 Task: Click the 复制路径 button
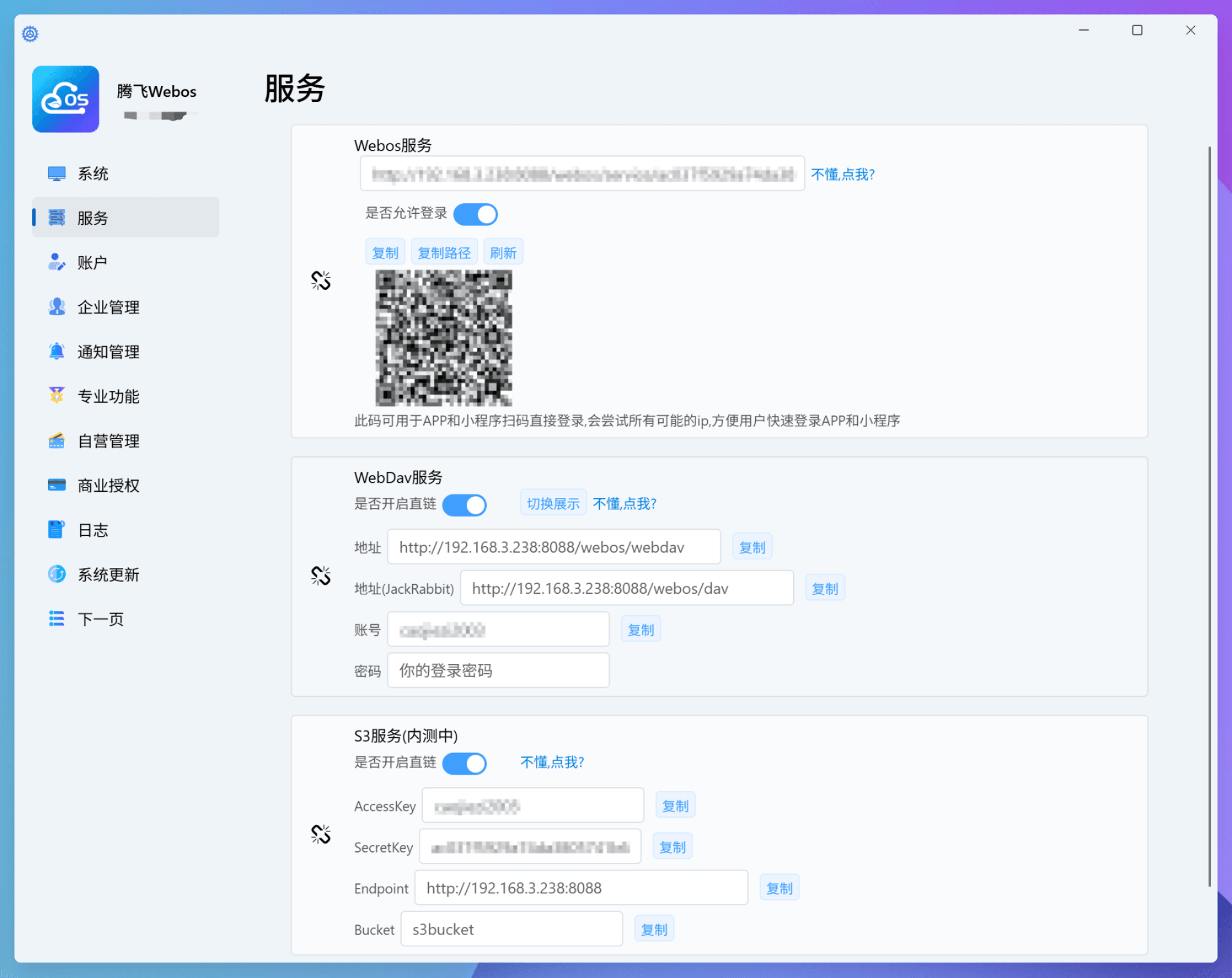tap(443, 252)
